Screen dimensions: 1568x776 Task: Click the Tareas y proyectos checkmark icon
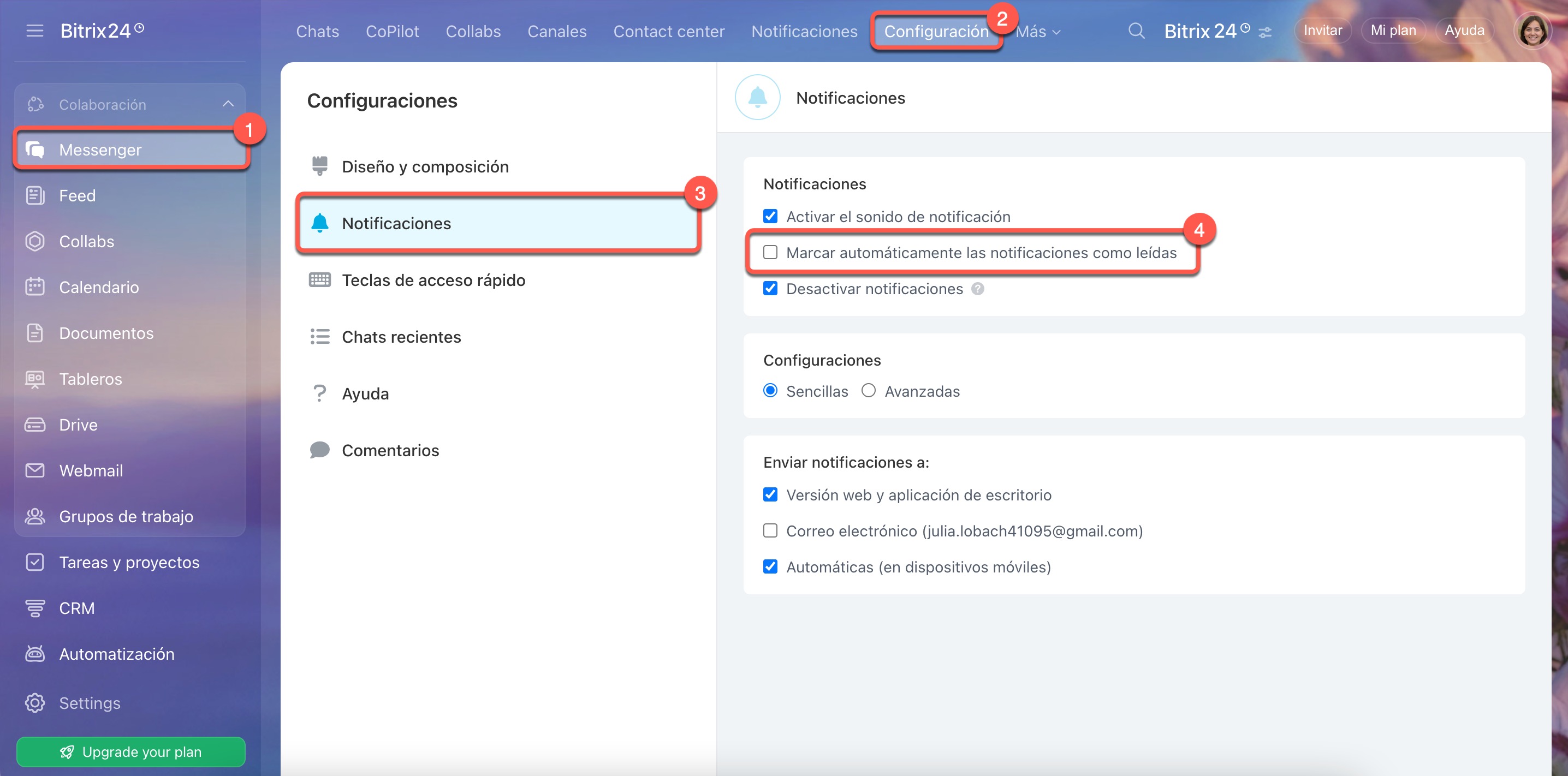coord(35,563)
